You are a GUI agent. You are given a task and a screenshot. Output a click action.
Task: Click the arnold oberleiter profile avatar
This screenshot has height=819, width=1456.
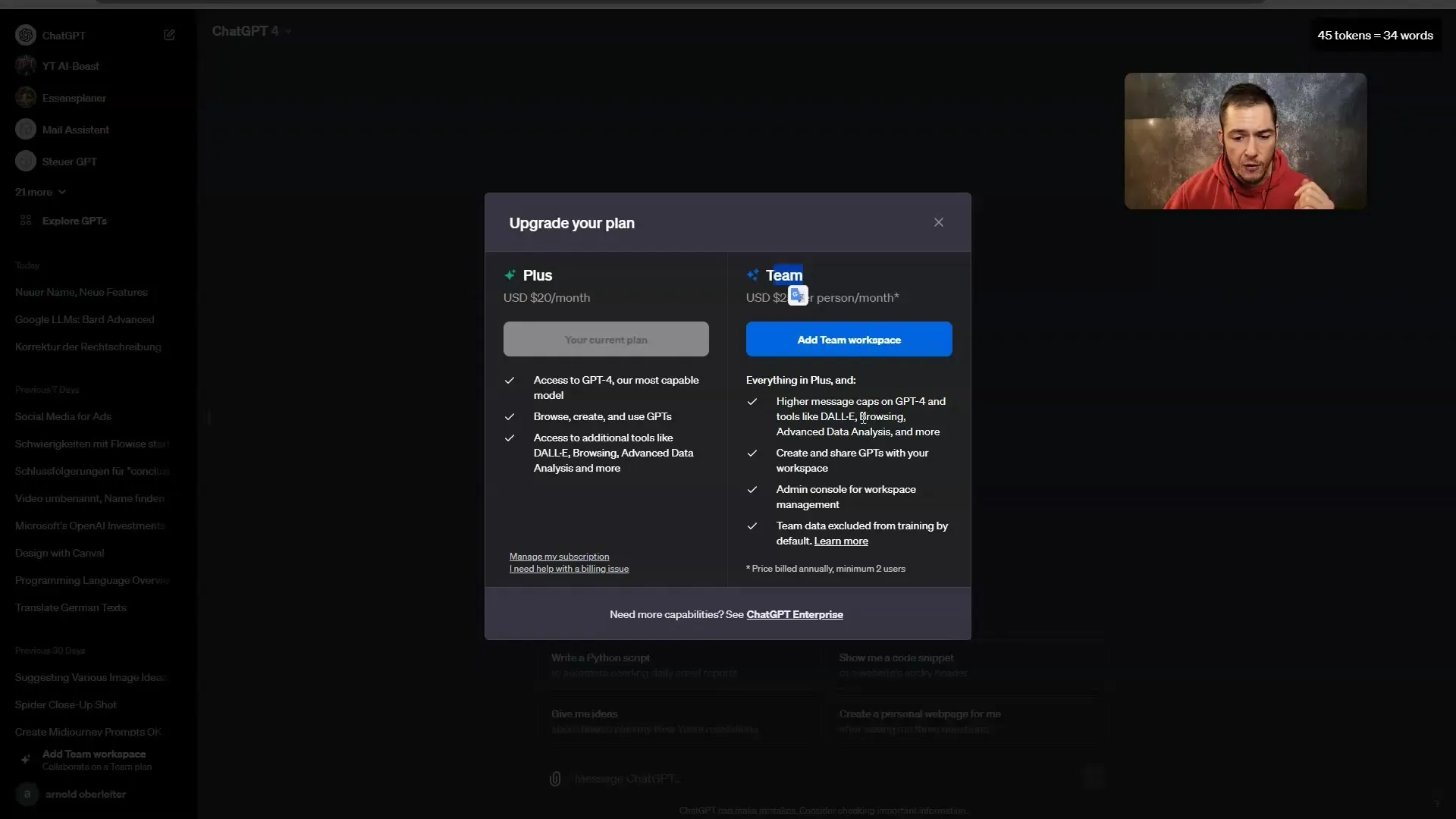pos(27,794)
